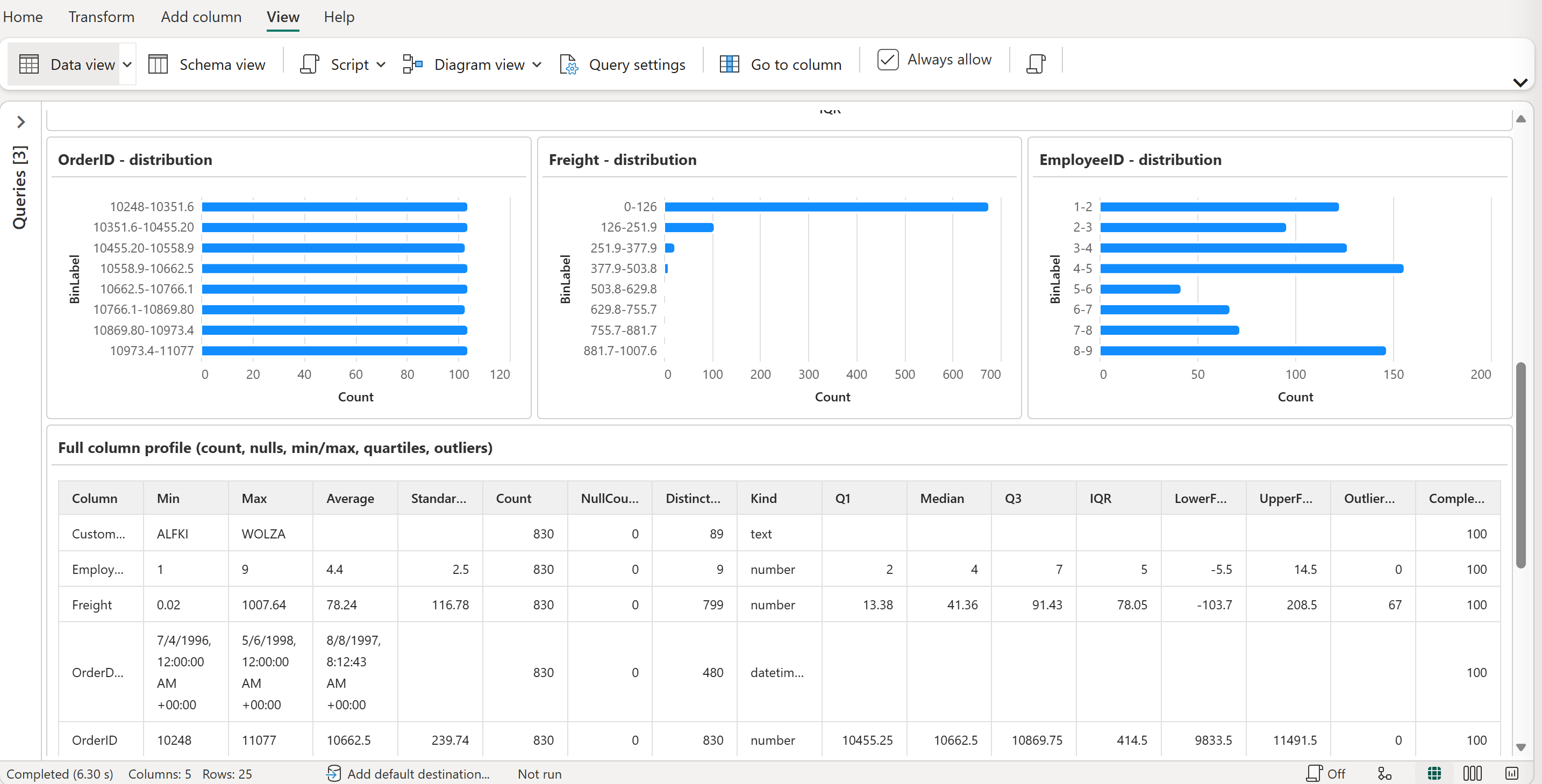Select the Help tab
The width and height of the screenshot is (1542, 784).
click(x=339, y=17)
